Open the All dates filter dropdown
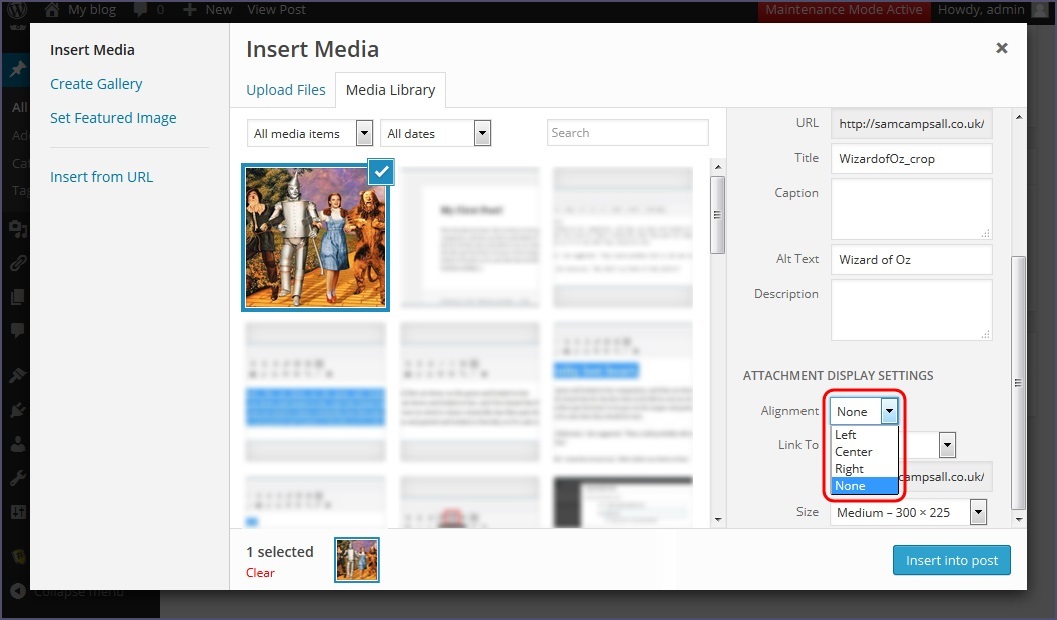Screen dimensions: 1057x620 click(436, 133)
